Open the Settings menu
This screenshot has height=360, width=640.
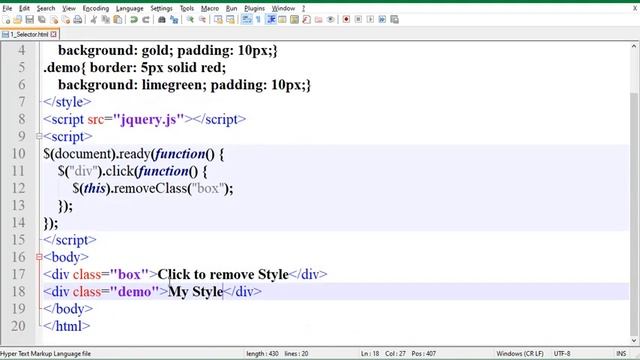(161, 8)
